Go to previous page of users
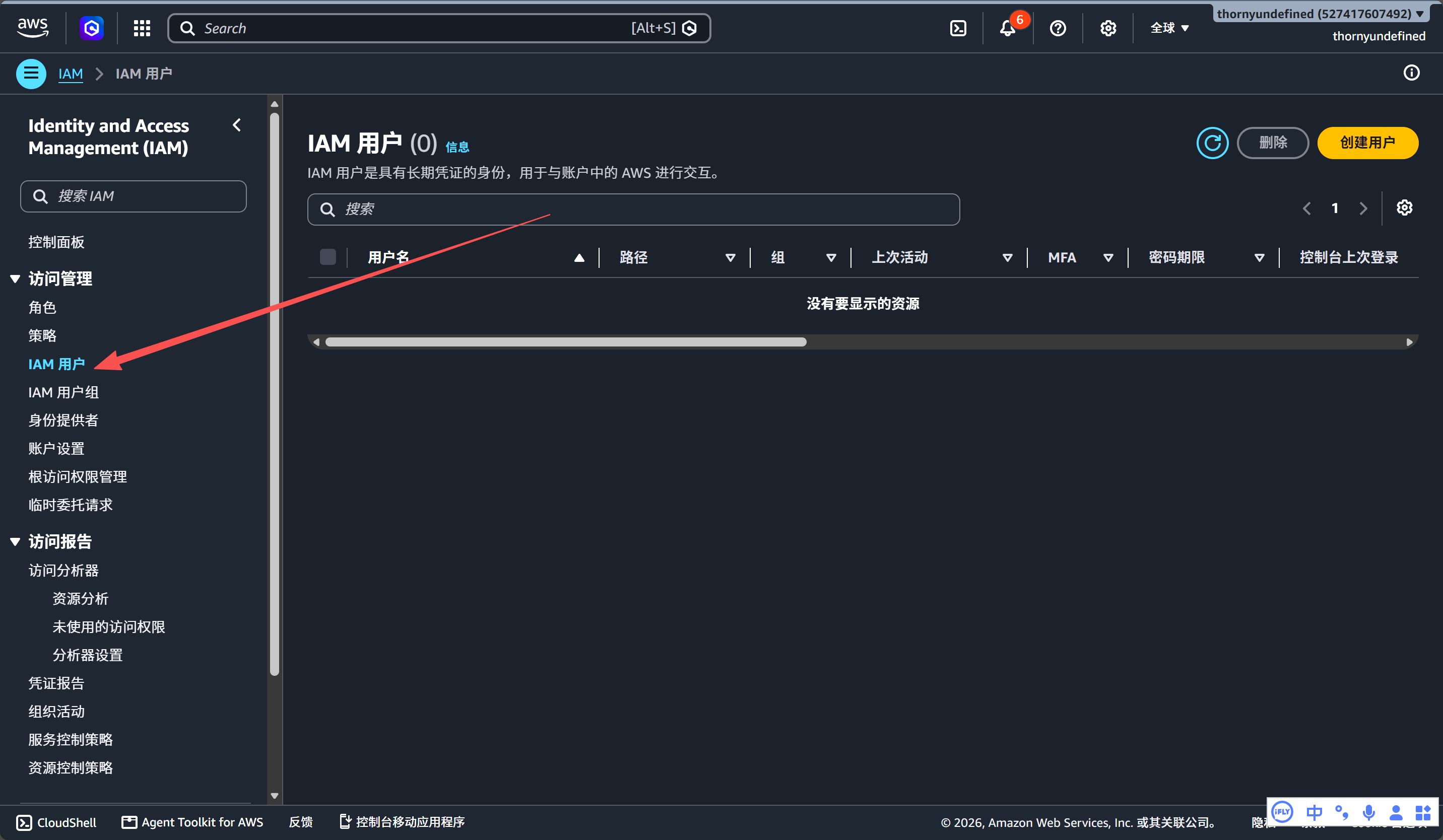Screen dimensions: 1443x840 coord(1307,208)
